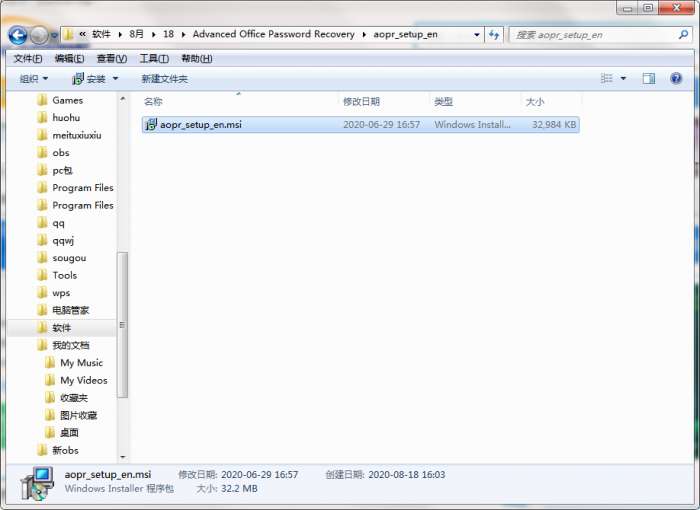Select the sougou folder
Screen dimensions: 700x510
[69, 258]
